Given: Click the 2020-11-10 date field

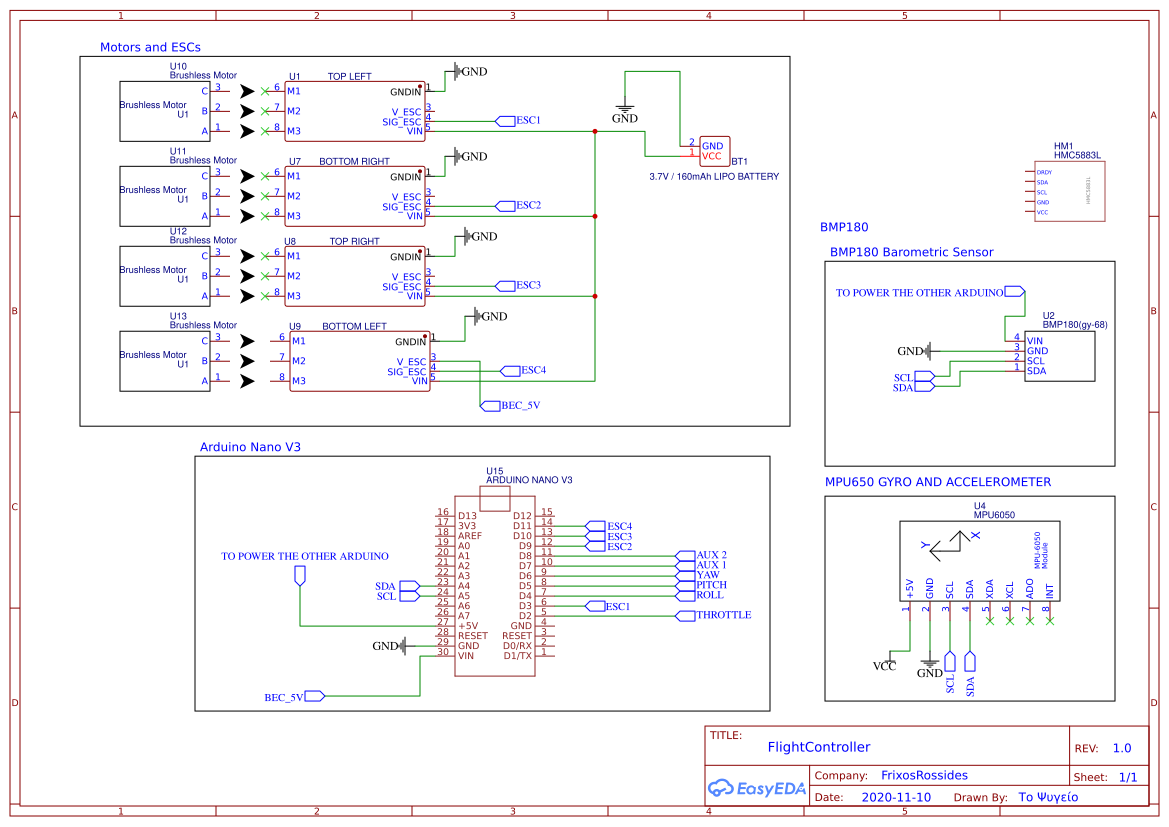Looking at the screenshot, I should coord(896,798).
